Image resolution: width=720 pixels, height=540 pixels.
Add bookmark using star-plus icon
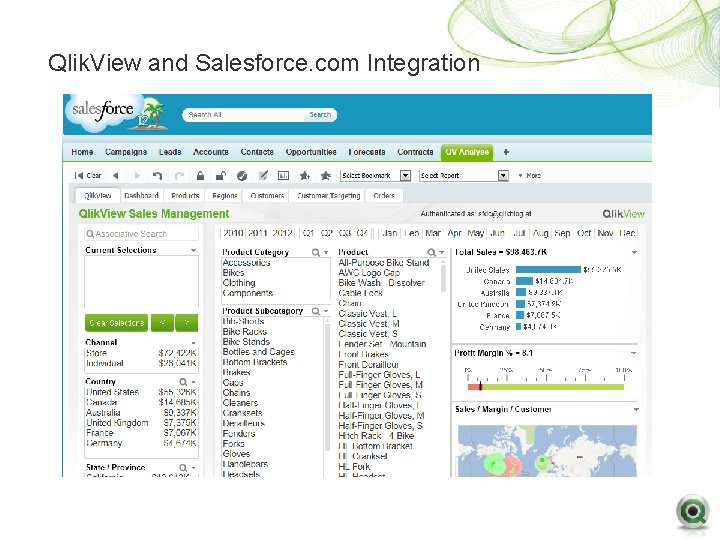click(x=305, y=175)
